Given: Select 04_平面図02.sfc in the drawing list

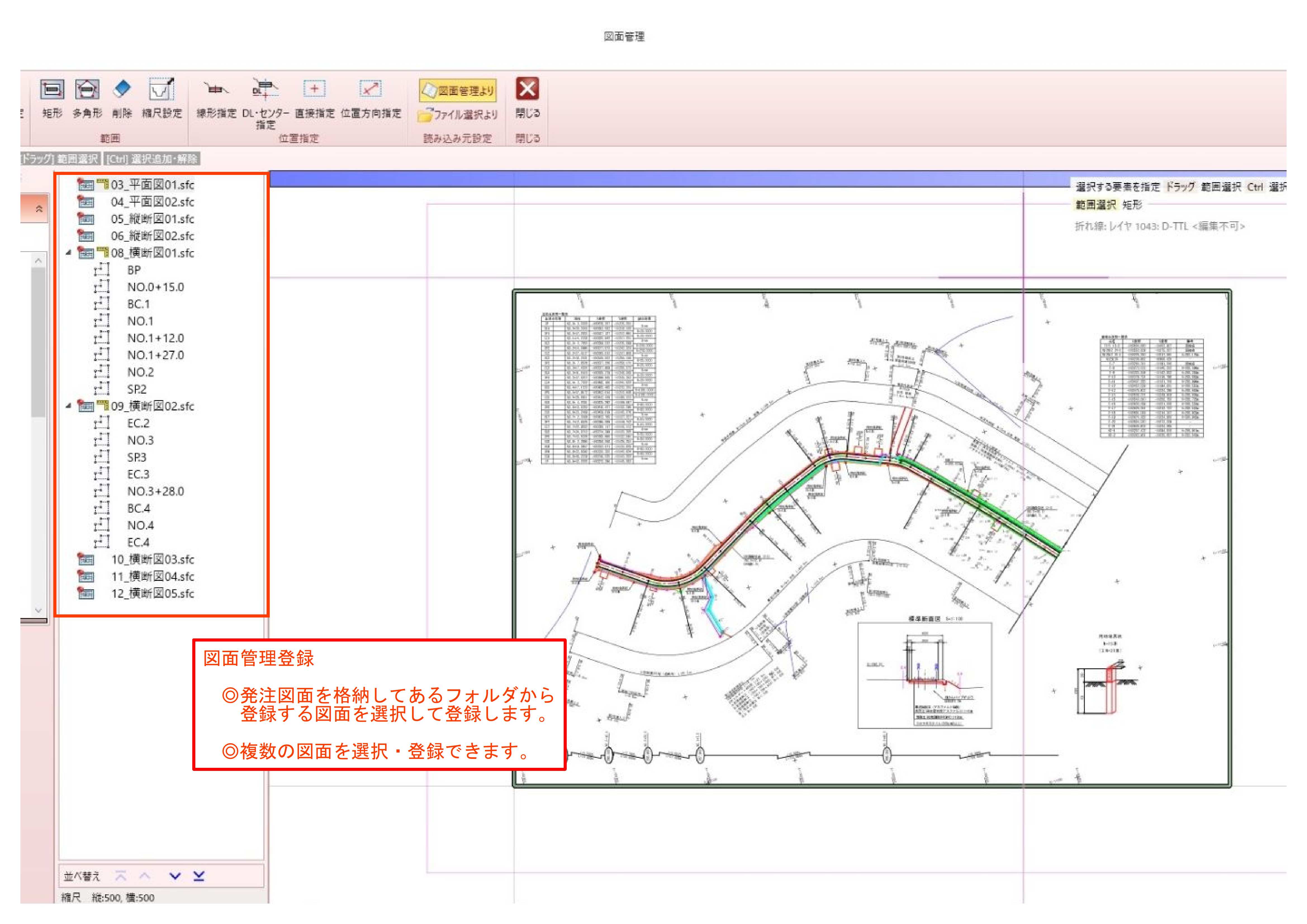Looking at the screenshot, I should point(152,201).
